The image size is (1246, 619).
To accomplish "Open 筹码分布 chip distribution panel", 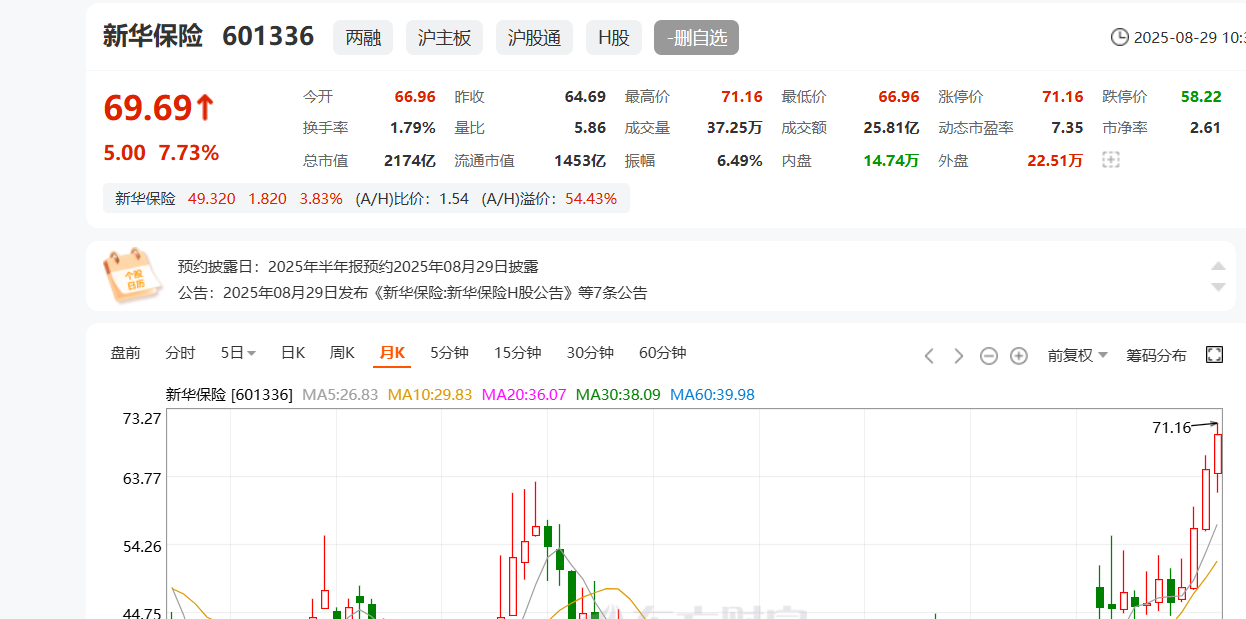I will [1156, 355].
